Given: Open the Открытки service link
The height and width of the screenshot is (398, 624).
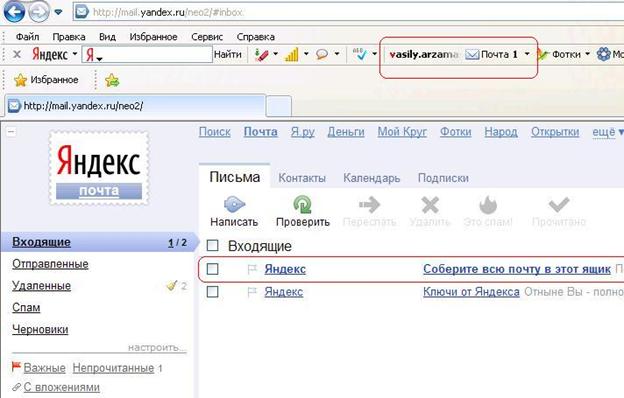Looking at the screenshot, I should (555, 132).
